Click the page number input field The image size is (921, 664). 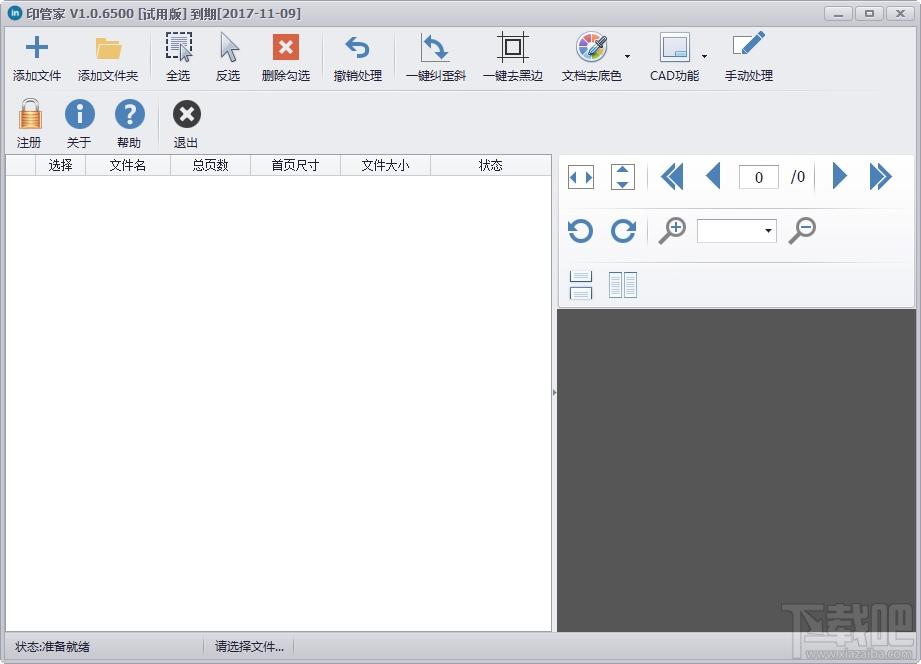759,177
